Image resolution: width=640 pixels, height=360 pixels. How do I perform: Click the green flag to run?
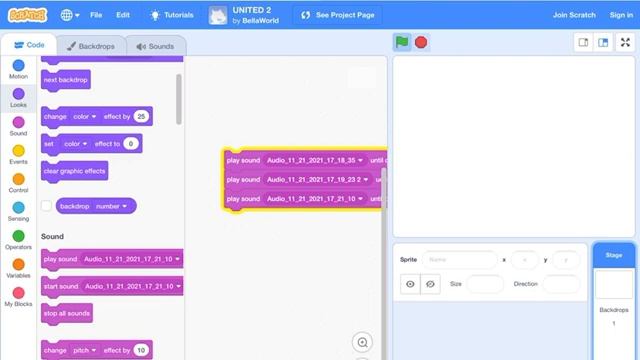tap(402, 42)
